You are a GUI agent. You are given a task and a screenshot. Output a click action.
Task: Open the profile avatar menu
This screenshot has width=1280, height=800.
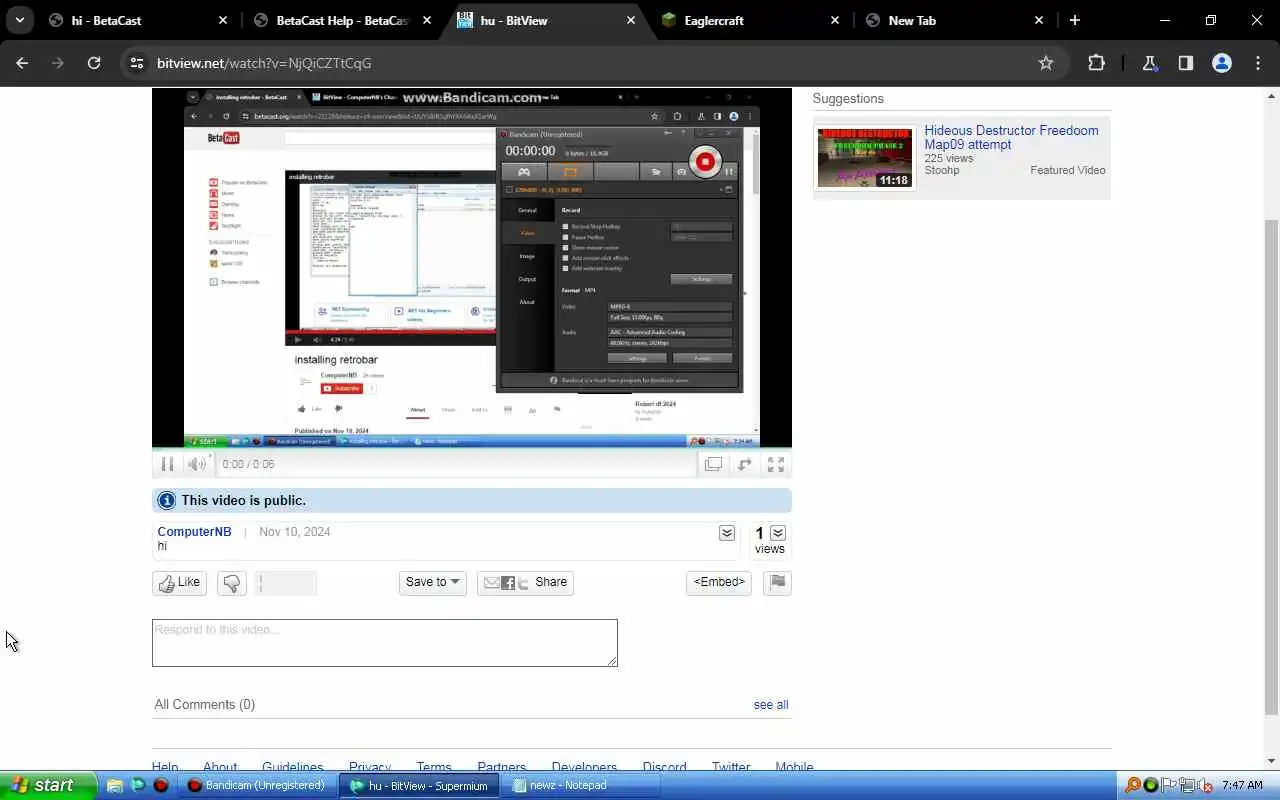[x=1222, y=63]
